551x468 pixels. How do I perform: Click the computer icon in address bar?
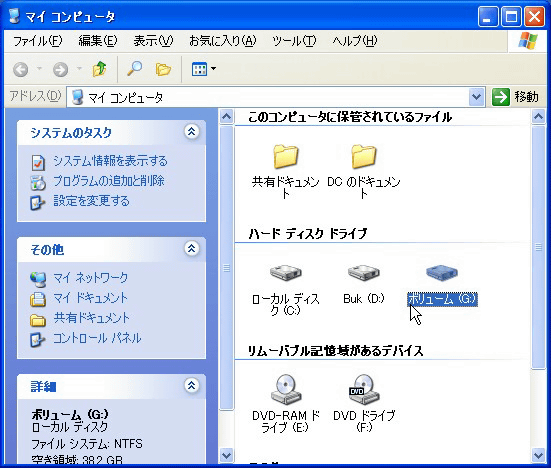point(77,97)
